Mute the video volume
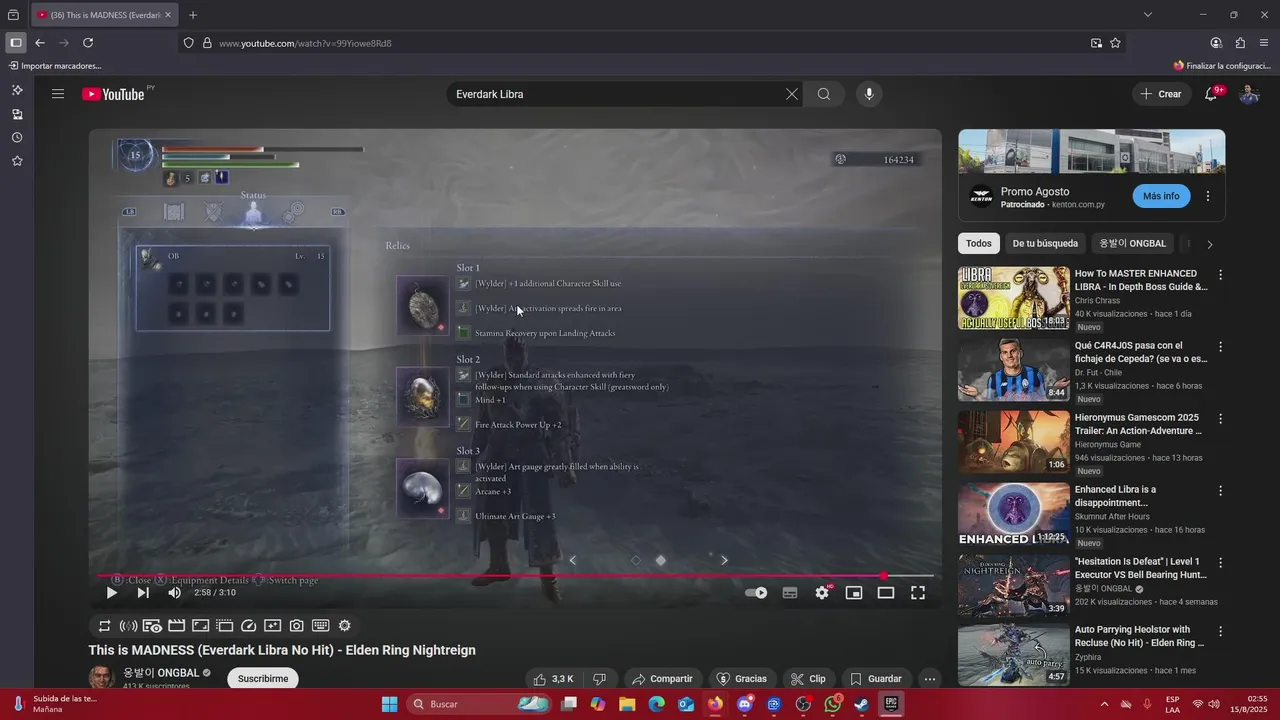1280x720 pixels. 175,593
